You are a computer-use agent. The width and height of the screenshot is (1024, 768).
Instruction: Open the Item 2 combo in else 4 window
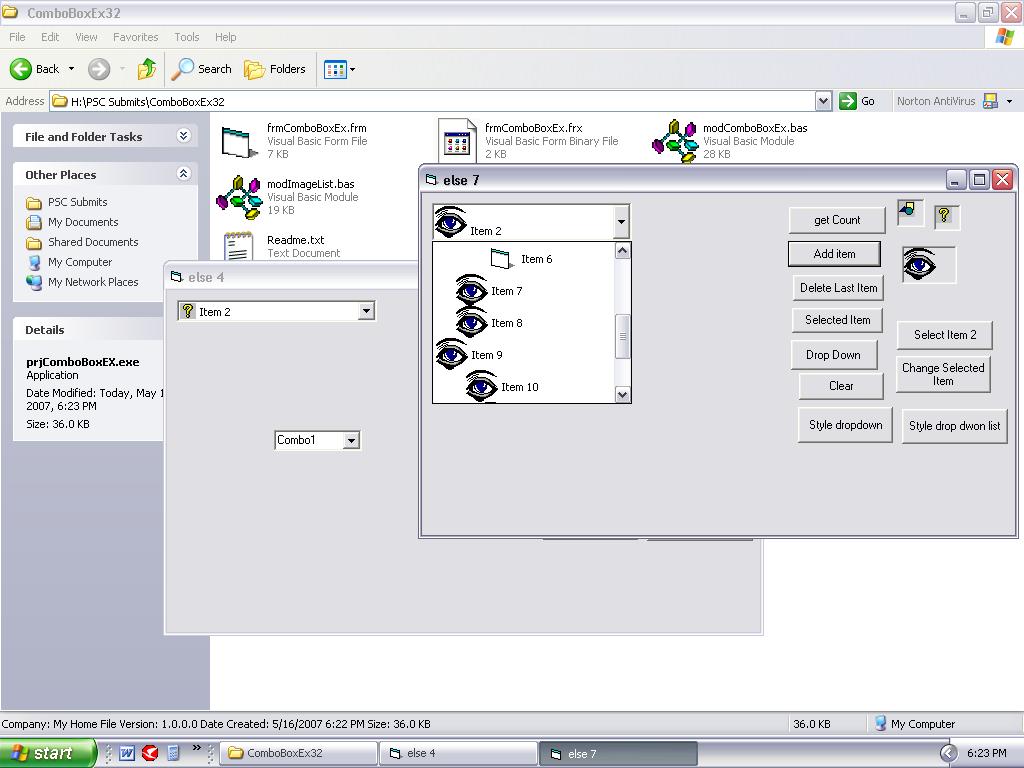coord(366,312)
